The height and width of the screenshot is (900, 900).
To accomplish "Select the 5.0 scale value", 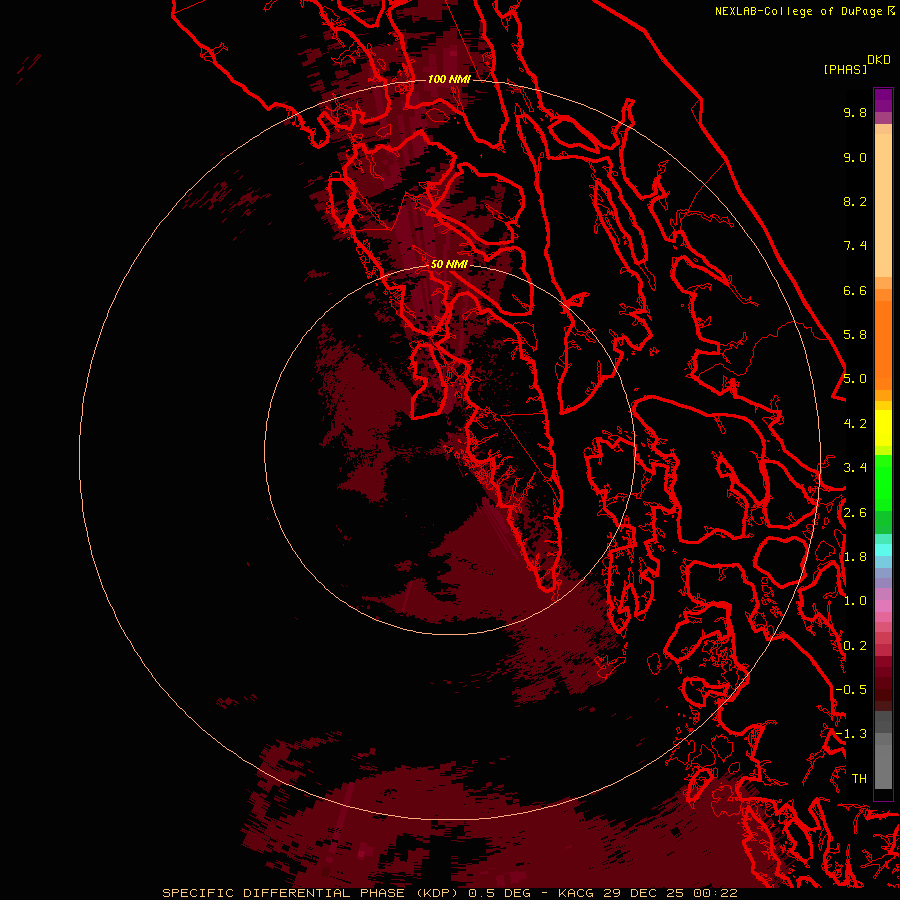I will tap(855, 379).
